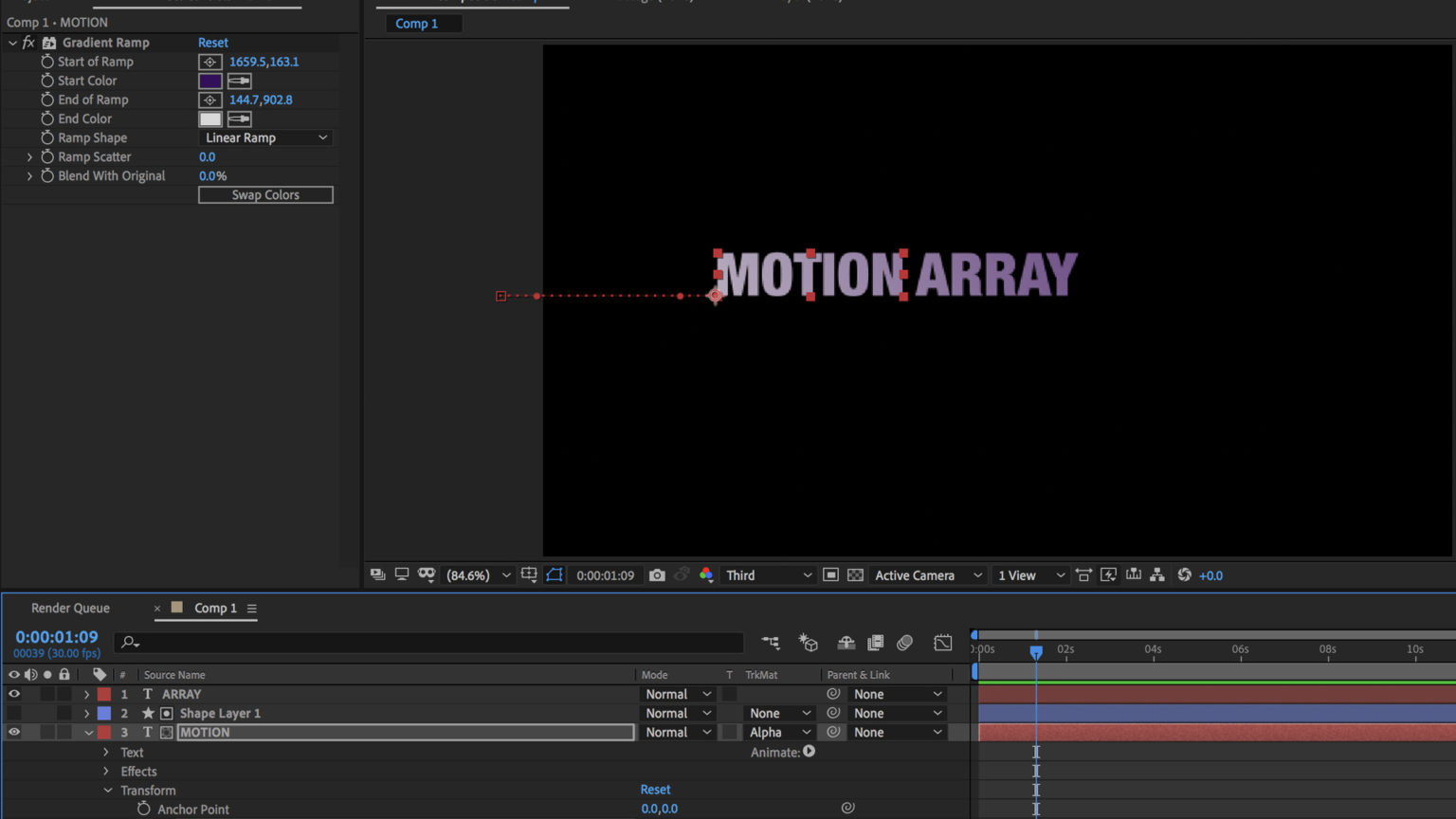Expand the Text properties of MOTION layer
The height and width of the screenshot is (819, 1456).
(x=106, y=752)
